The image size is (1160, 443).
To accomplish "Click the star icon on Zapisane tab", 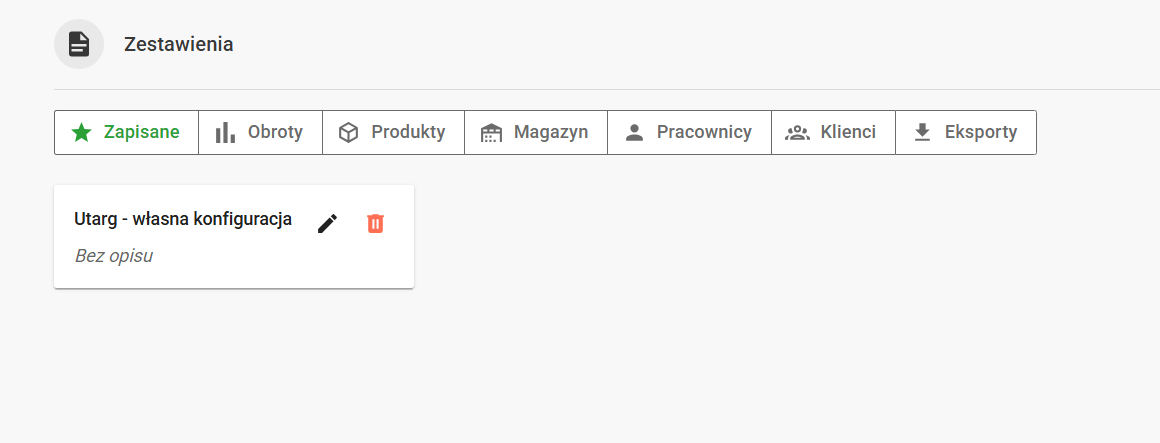I will [x=82, y=132].
